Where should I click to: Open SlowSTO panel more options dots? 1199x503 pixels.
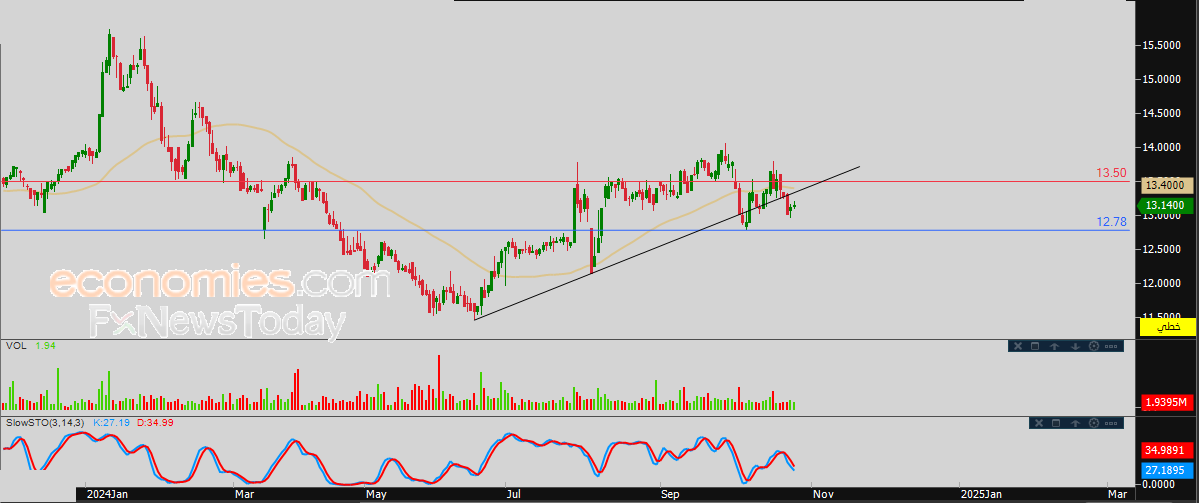1112,423
